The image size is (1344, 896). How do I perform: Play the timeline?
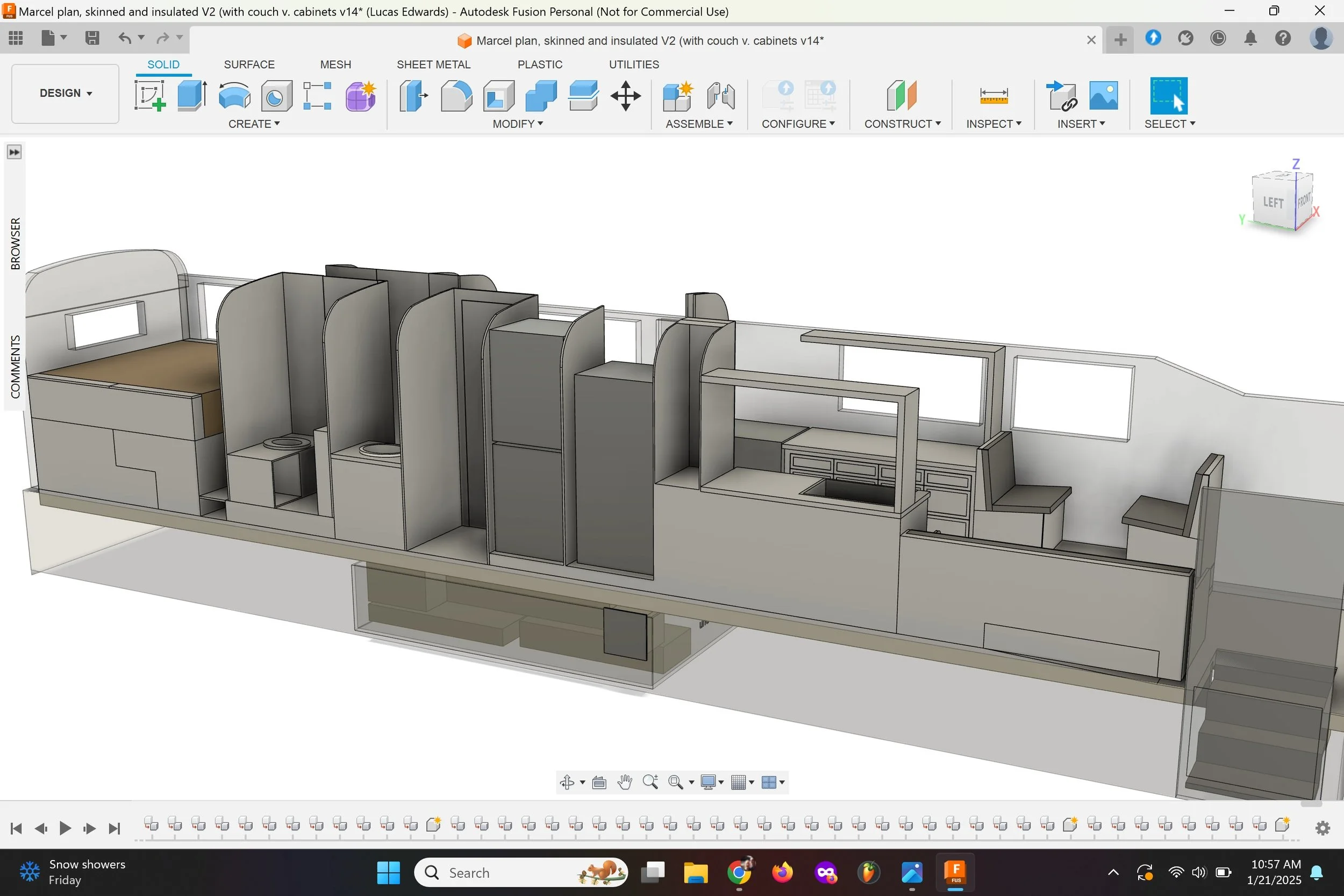tap(65, 828)
